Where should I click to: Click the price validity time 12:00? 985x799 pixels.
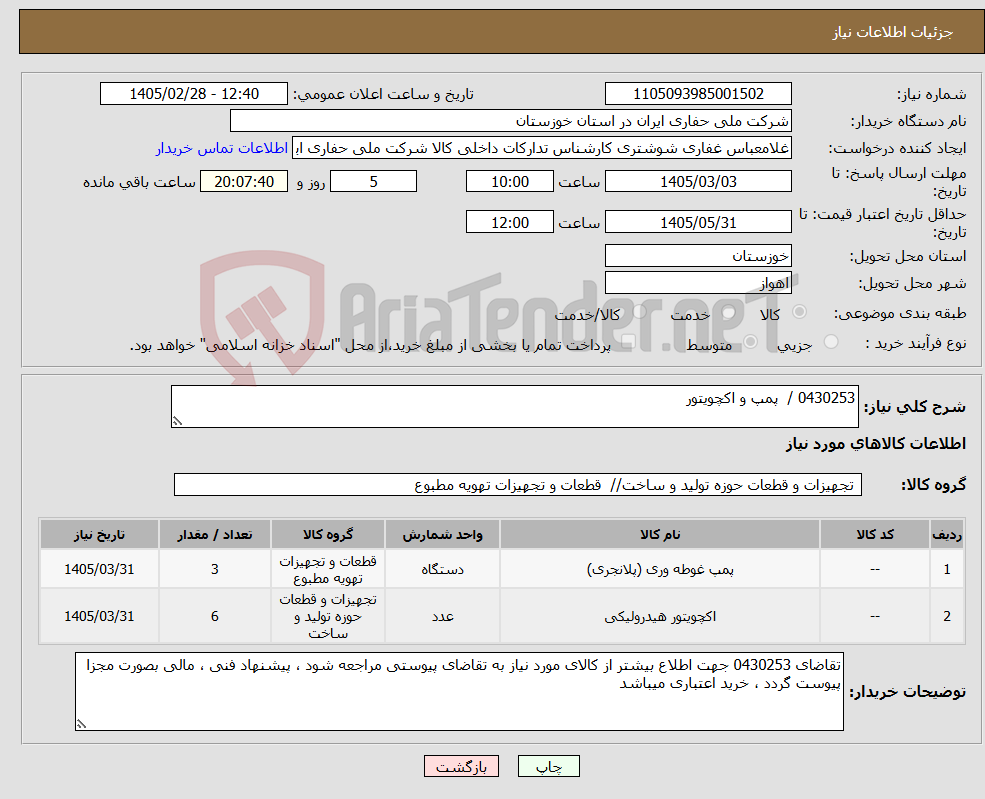(x=509, y=222)
